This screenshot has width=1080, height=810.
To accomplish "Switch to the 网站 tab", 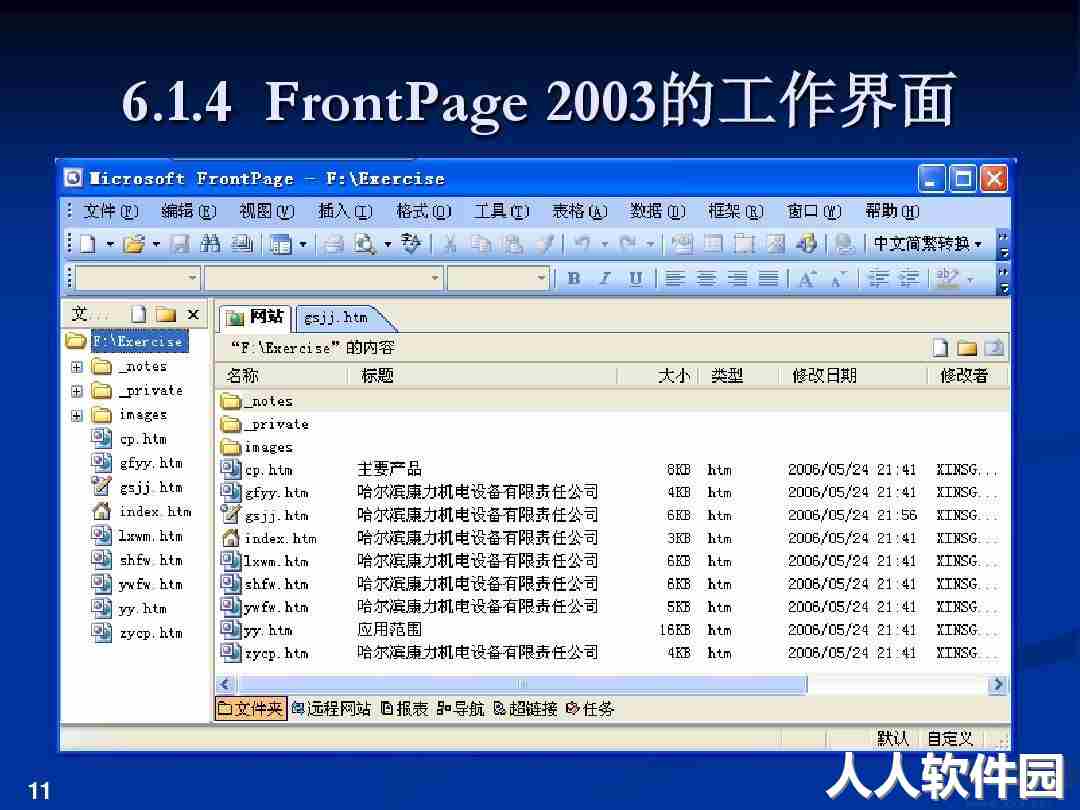I will coord(256,317).
